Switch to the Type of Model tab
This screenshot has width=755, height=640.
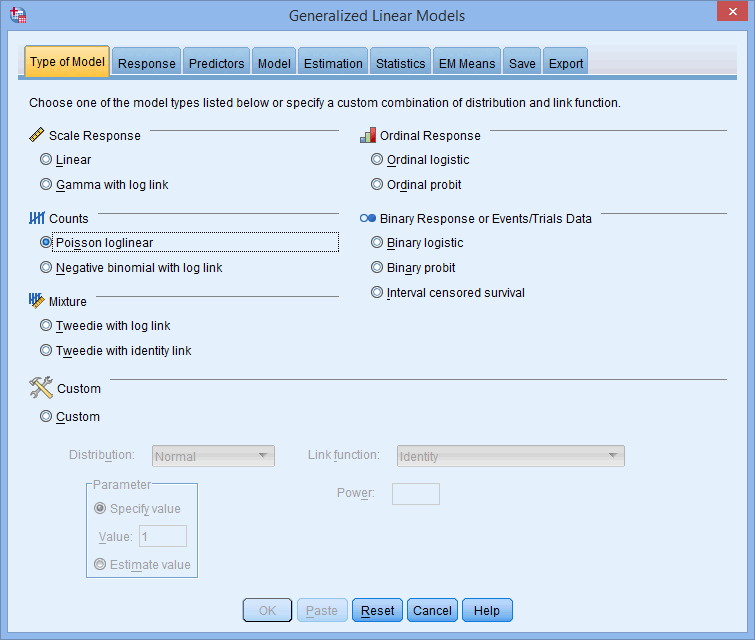click(x=67, y=62)
